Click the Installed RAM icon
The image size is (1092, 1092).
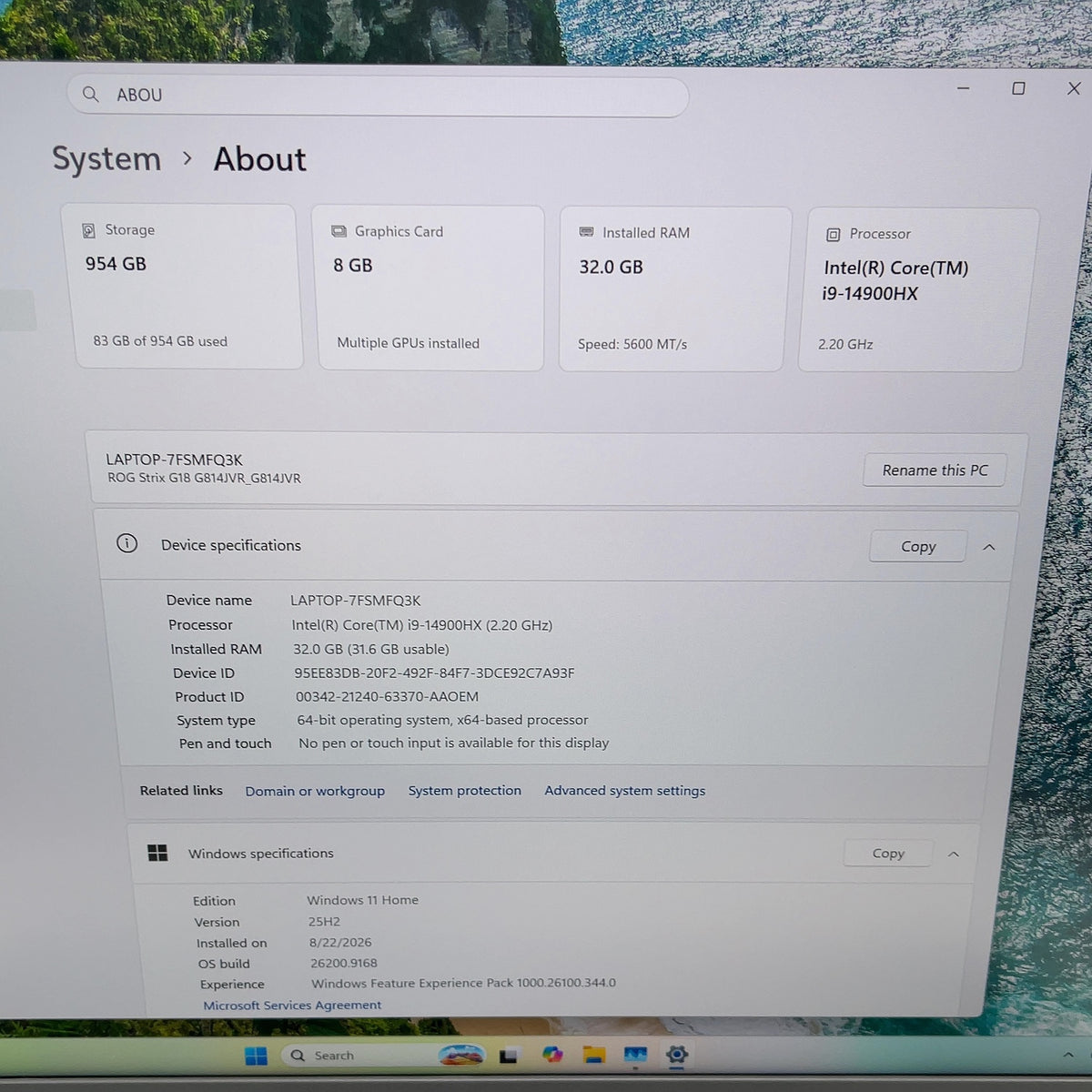coord(587,232)
